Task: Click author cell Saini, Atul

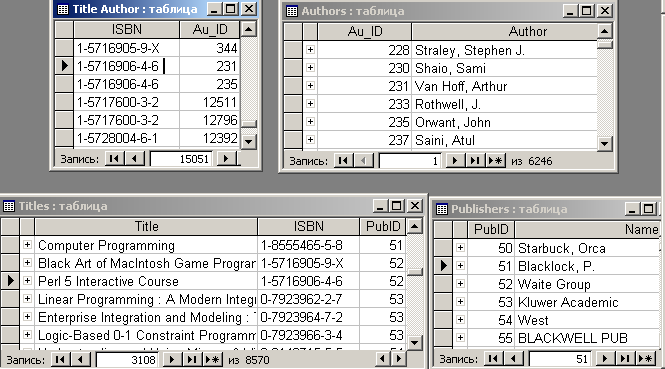Action: (x=504, y=140)
